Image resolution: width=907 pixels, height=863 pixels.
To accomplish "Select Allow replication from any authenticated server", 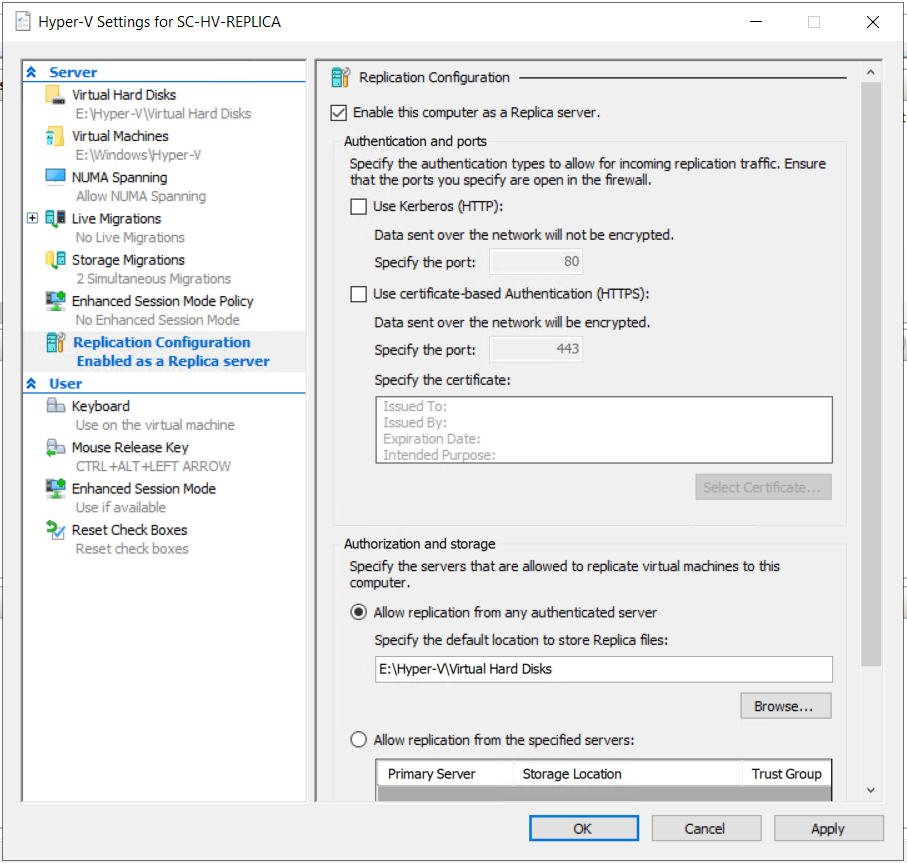I will point(359,612).
